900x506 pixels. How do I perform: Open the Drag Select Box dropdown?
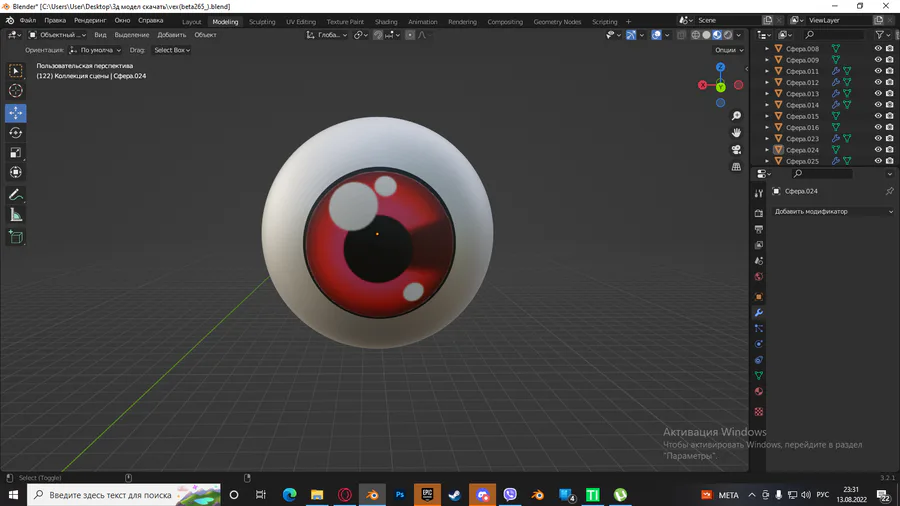coord(172,50)
